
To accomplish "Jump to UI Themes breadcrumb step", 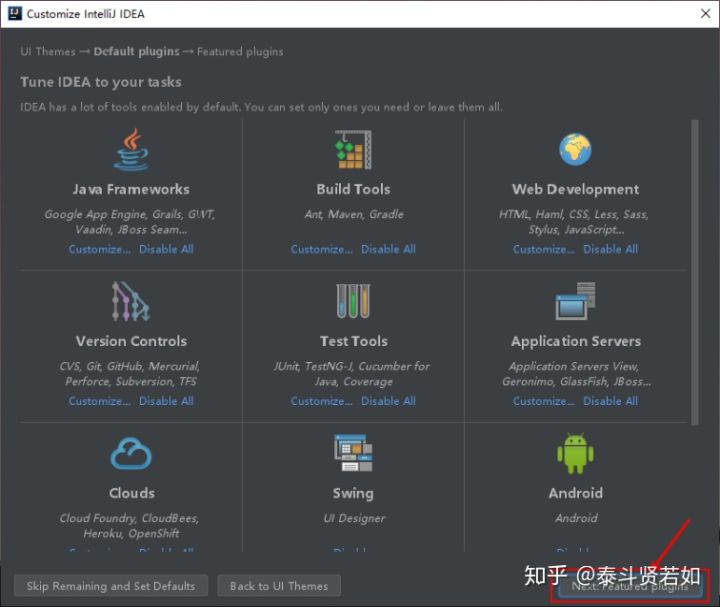I will point(48,51).
